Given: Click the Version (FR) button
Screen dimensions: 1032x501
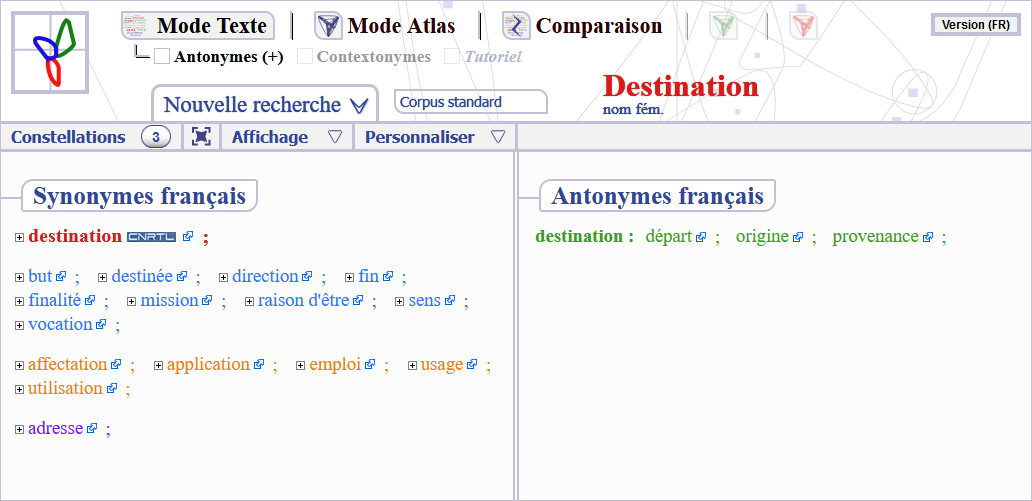Looking at the screenshot, I should click(x=975, y=25).
